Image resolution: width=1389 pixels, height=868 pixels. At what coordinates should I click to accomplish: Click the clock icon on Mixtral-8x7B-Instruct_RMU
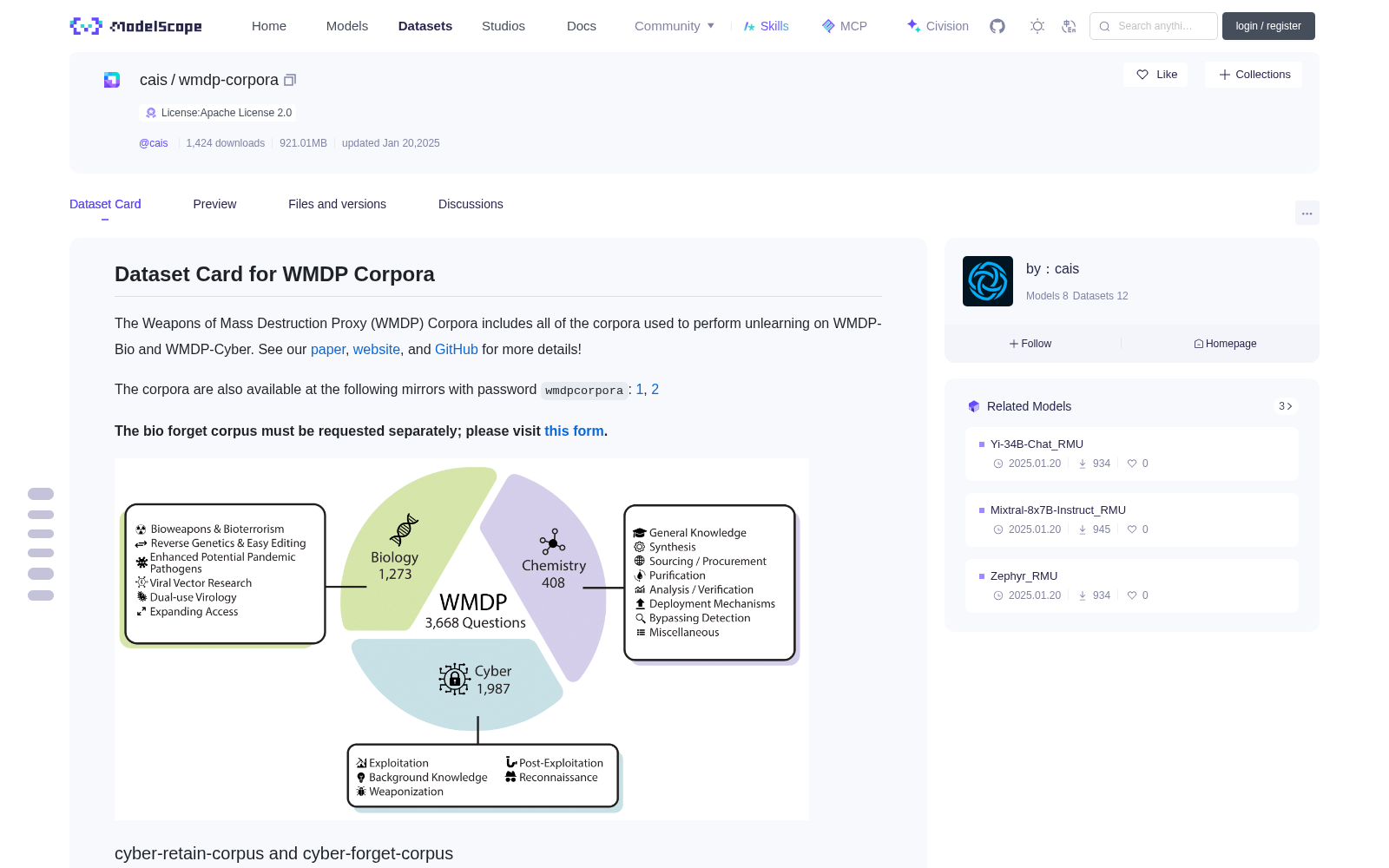click(998, 529)
